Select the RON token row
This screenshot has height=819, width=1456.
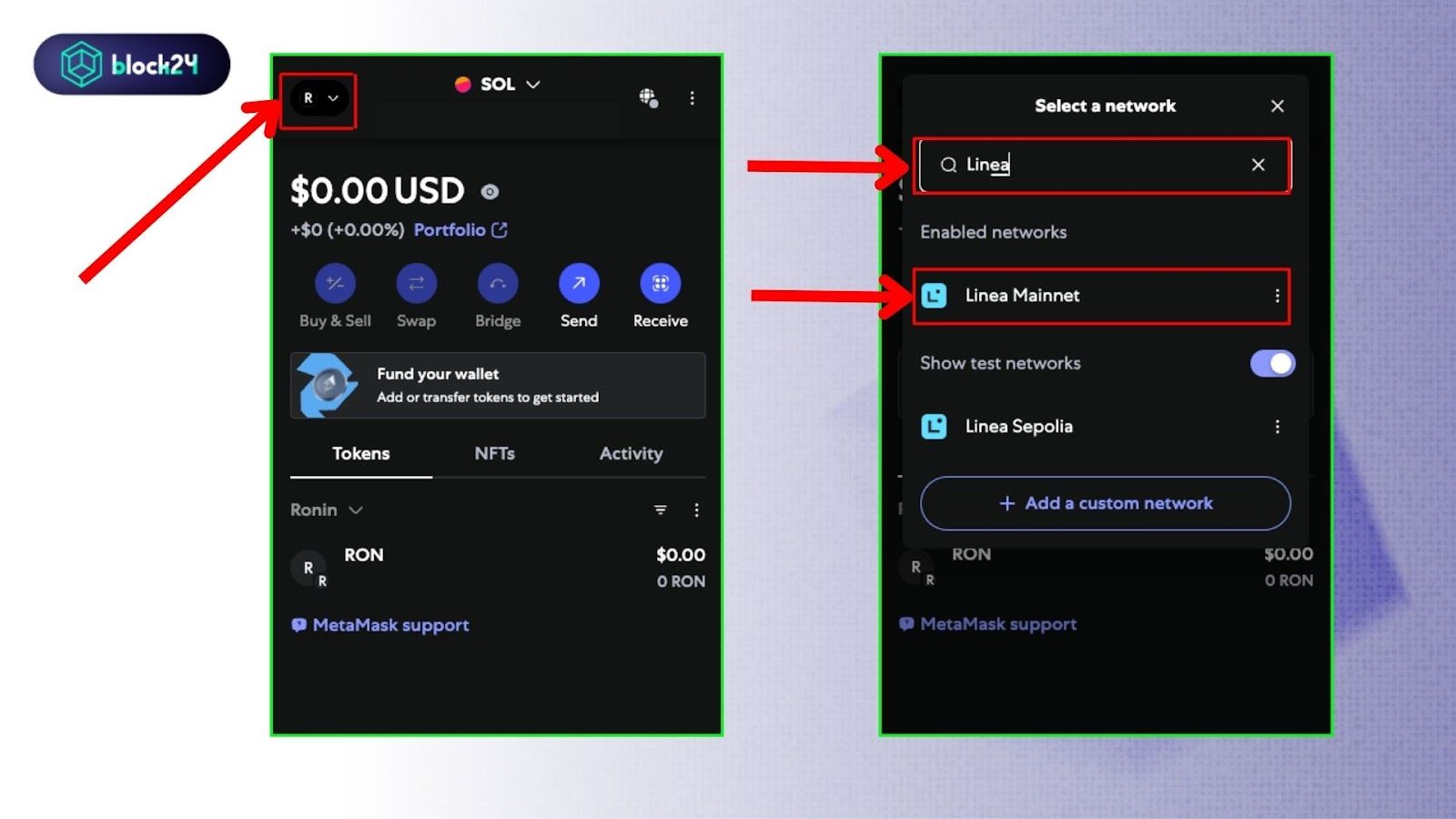(498, 568)
